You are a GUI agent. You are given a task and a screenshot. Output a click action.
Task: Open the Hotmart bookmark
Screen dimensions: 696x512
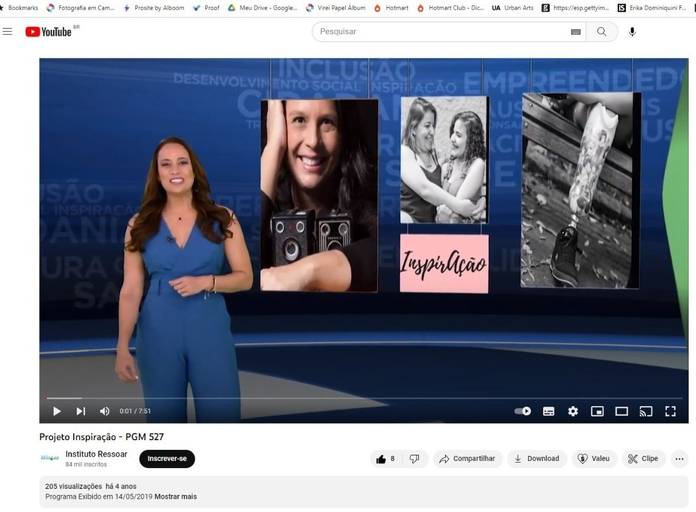(391, 7)
